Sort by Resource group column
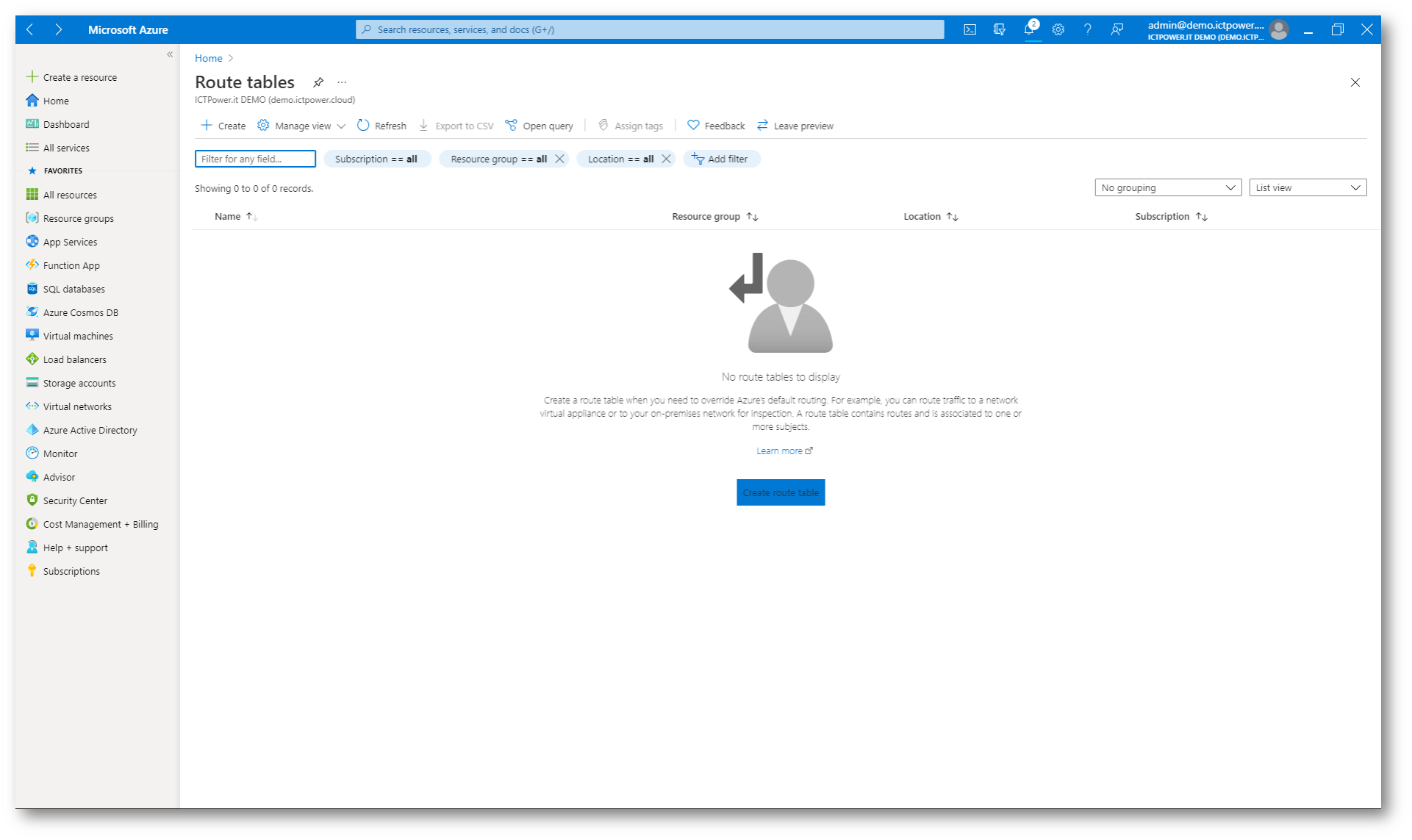The width and height of the screenshot is (1412, 840). click(714, 216)
